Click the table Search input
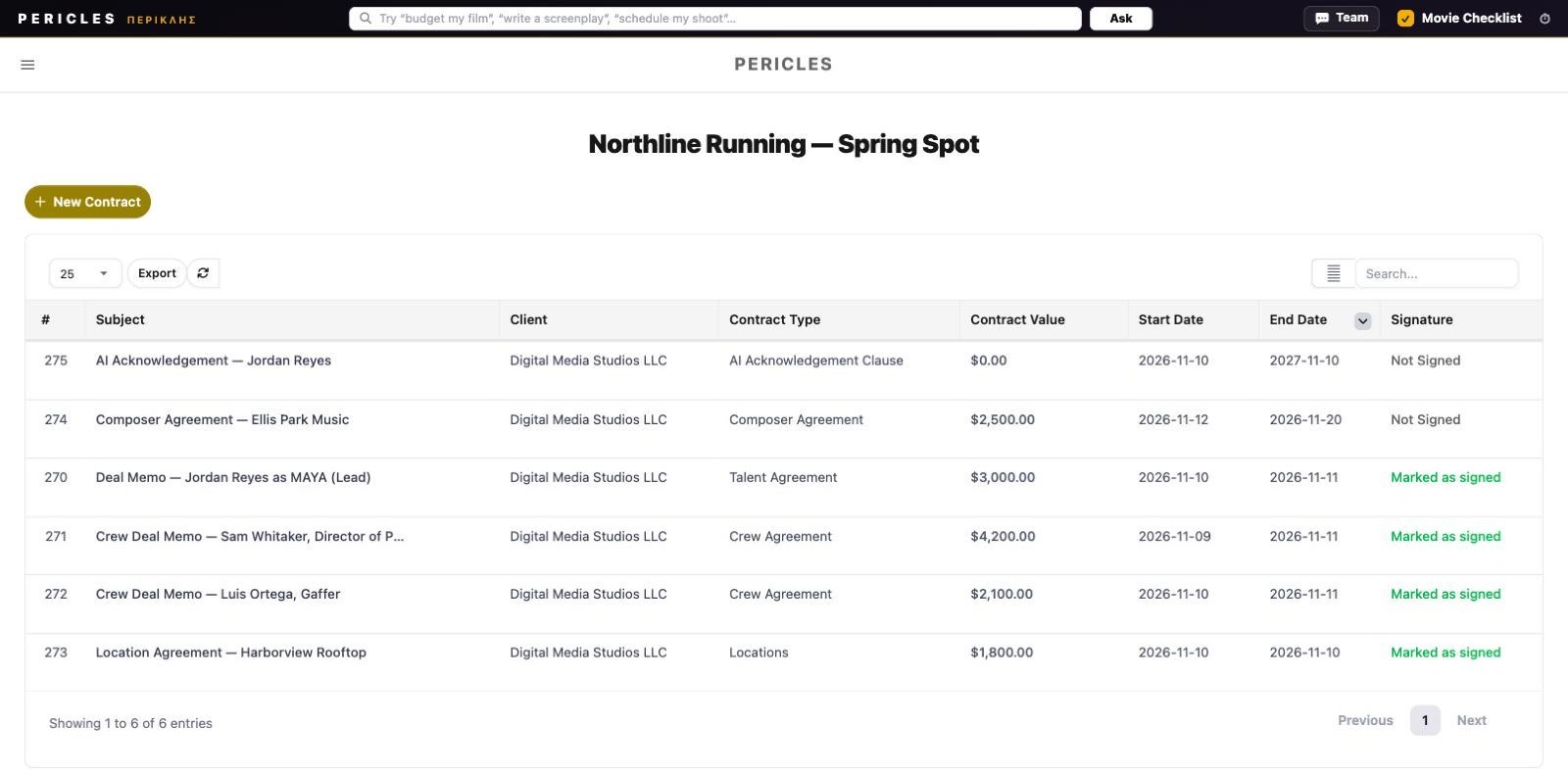The width and height of the screenshot is (1568, 774). (x=1437, y=273)
